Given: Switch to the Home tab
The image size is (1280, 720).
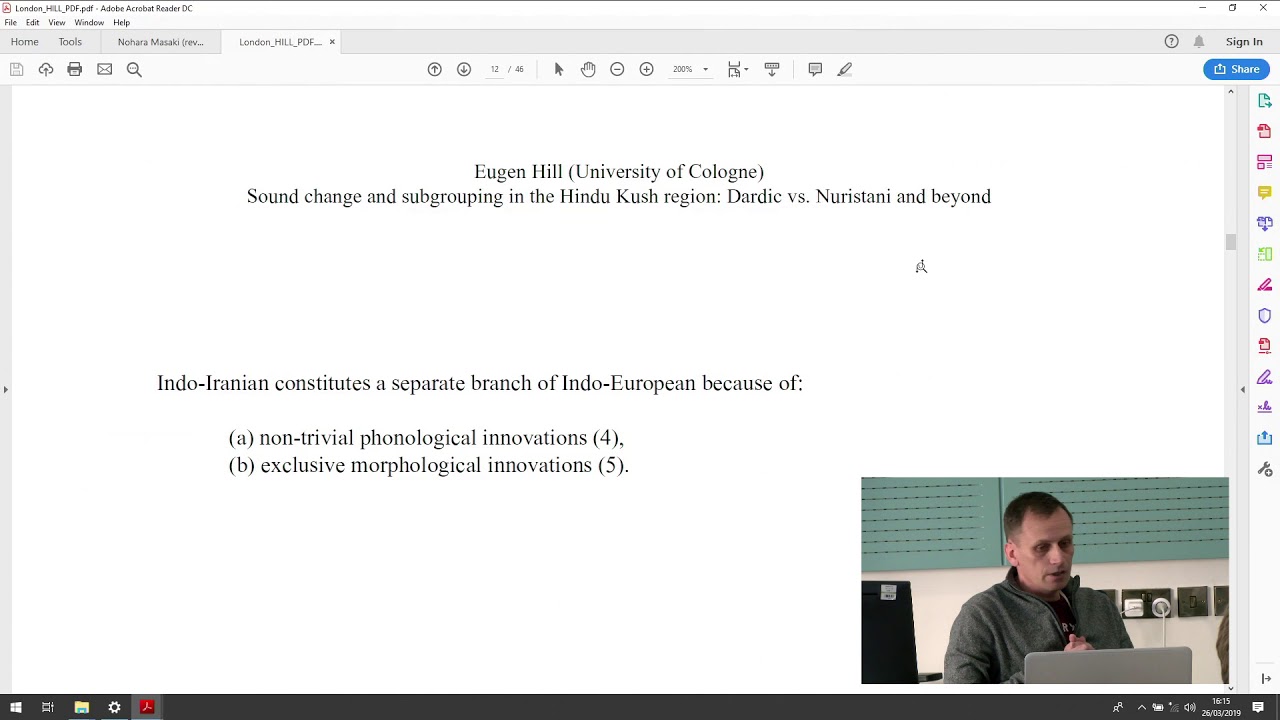Looking at the screenshot, I should pyautogui.click(x=25, y=42).
